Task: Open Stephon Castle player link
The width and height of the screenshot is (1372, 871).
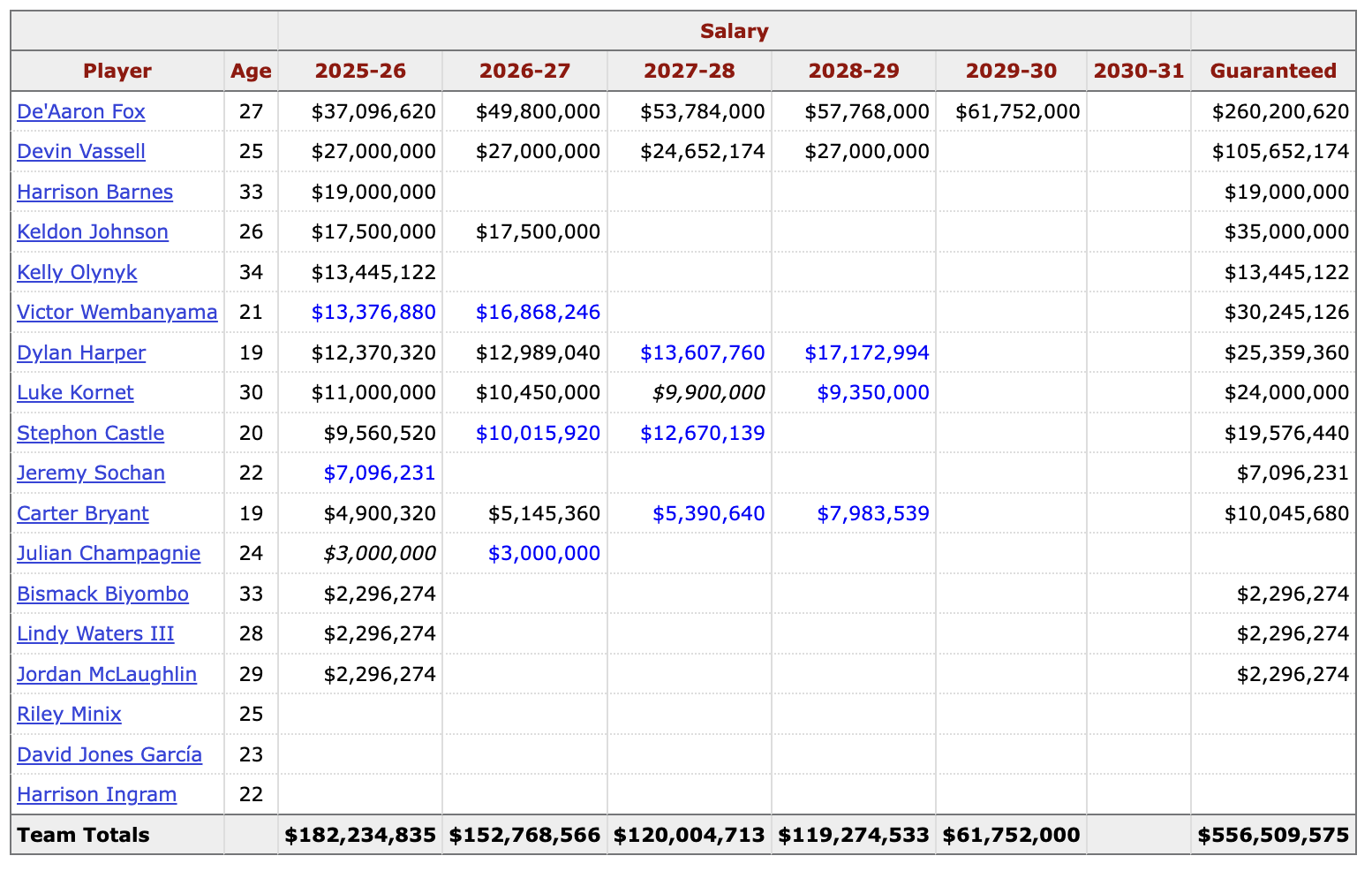Action: click(x=90, y=433)
